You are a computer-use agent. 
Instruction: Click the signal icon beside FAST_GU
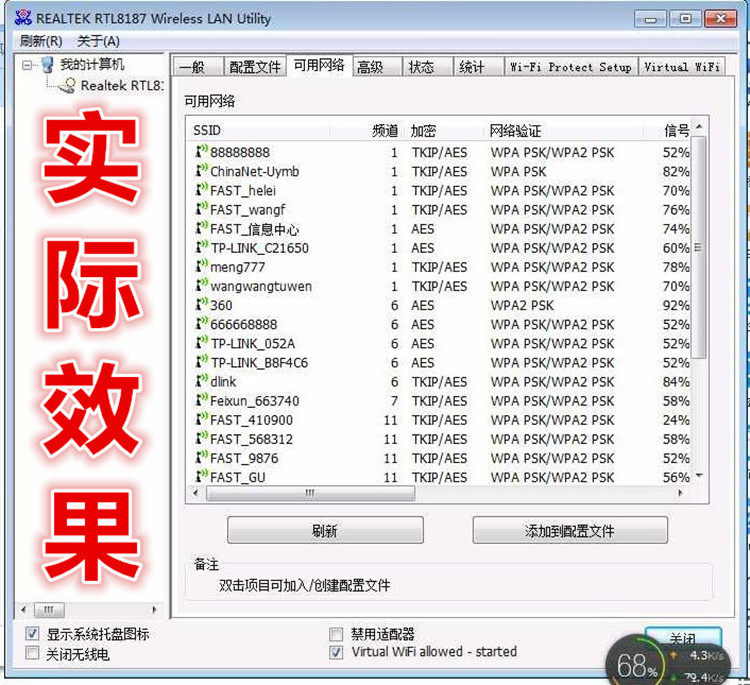click(201, 476)
